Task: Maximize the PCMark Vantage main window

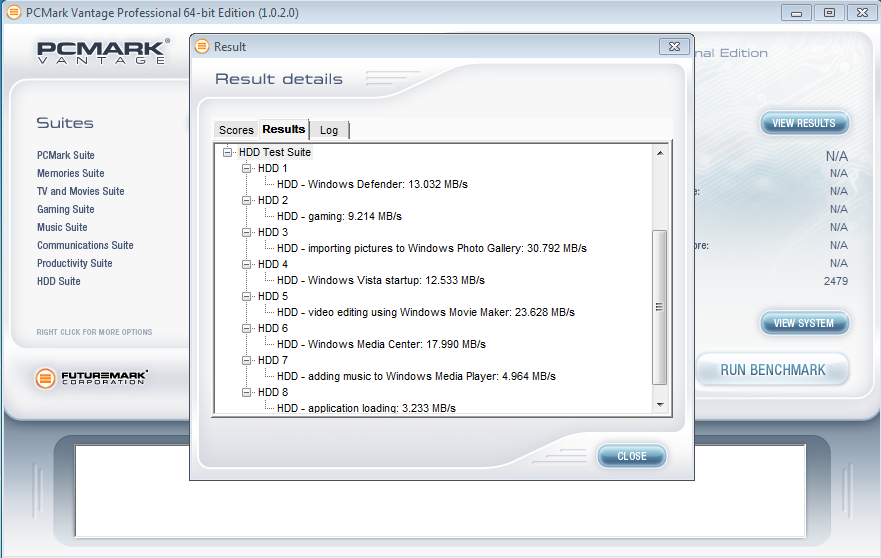Action: (829, 12)
